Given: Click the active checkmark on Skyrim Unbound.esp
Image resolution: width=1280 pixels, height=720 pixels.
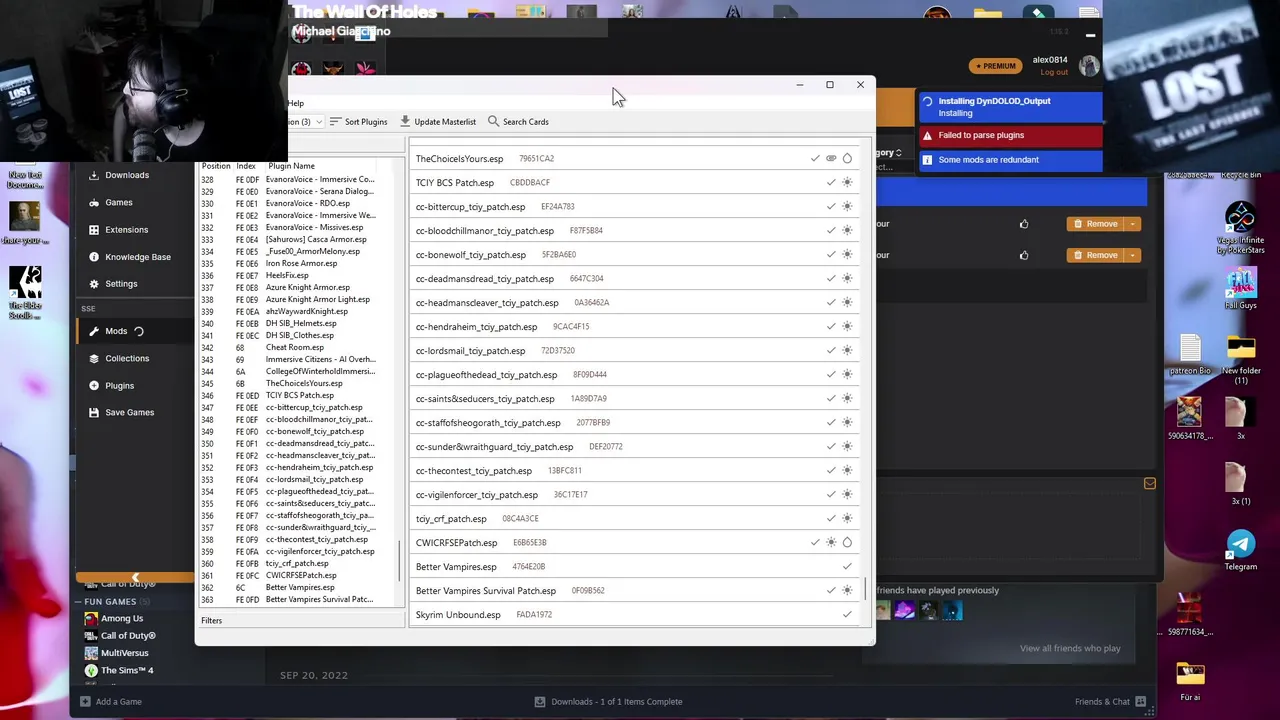Looking at the screenshot, I should pyautogui.click(x=847, y=614).
